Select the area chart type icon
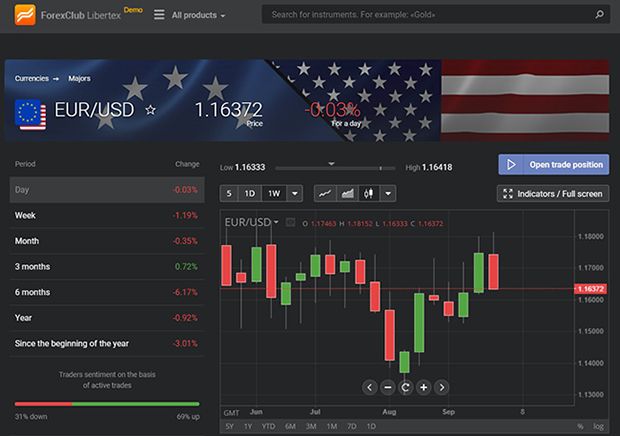Viewport: 620px width, 436px height. click(x=347, y=193)
